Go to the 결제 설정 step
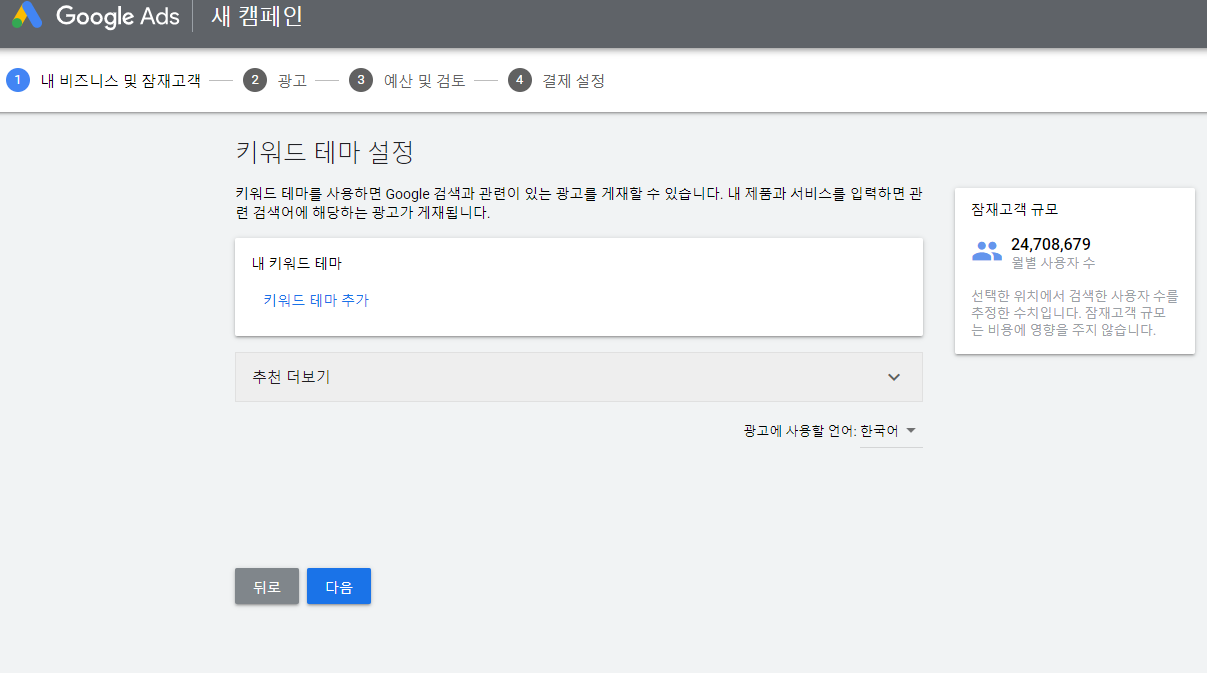This screenshot has height=673, width=1207. coord(574,81)
